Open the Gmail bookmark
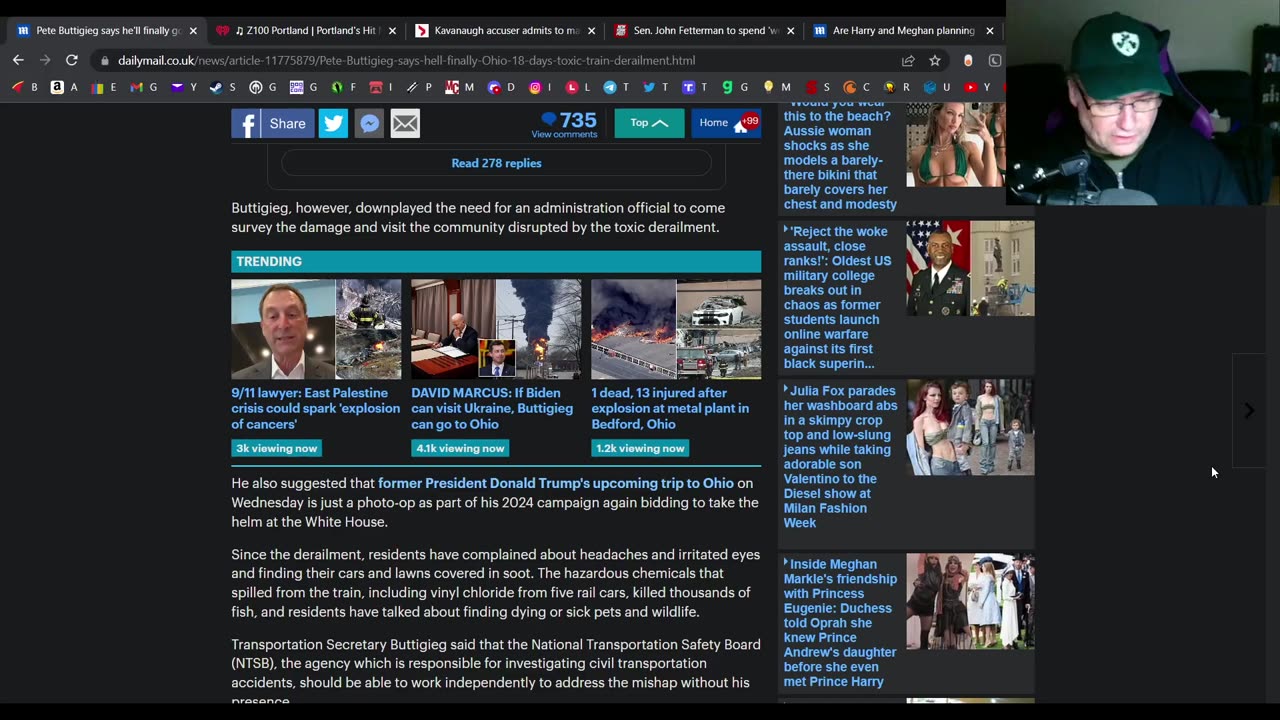The width and height of the screenshot is (1280, 720). pos(143,87)
